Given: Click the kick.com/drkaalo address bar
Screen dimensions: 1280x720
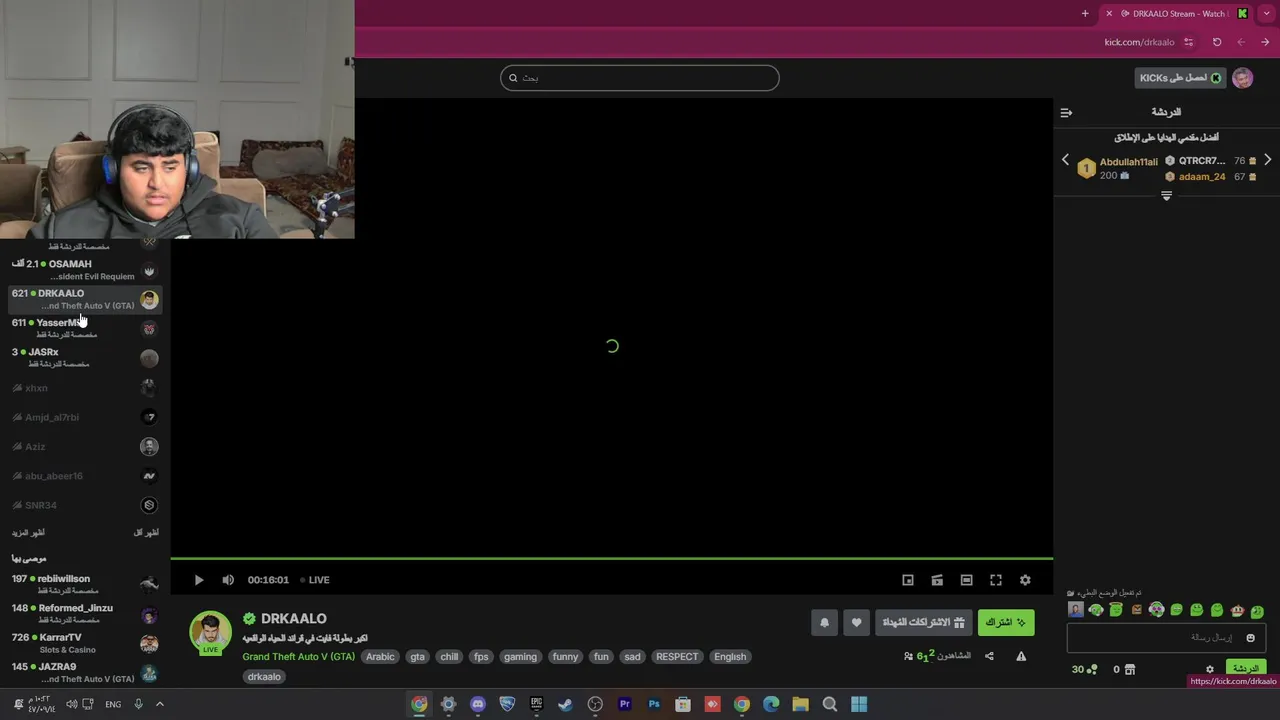Looking at the screenshot, I should pos(1139,42).
